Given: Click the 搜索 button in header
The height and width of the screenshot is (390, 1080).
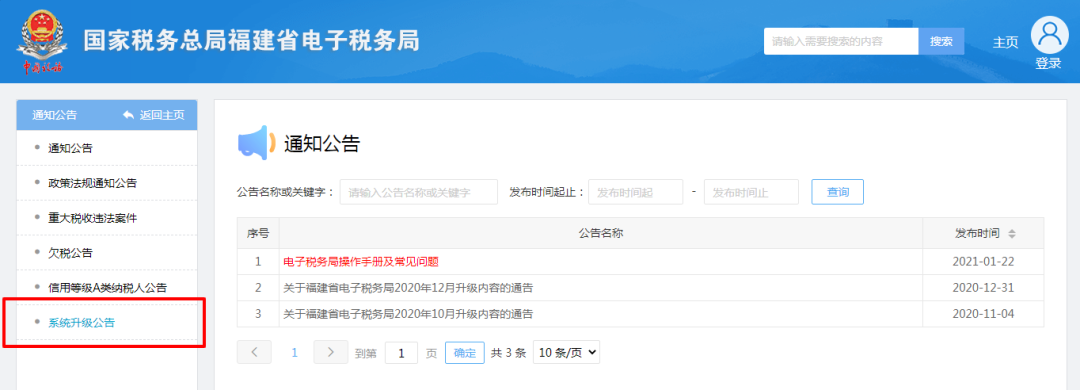Looking at the screenshot, I should pyautogui.click(x=942, y=41).
